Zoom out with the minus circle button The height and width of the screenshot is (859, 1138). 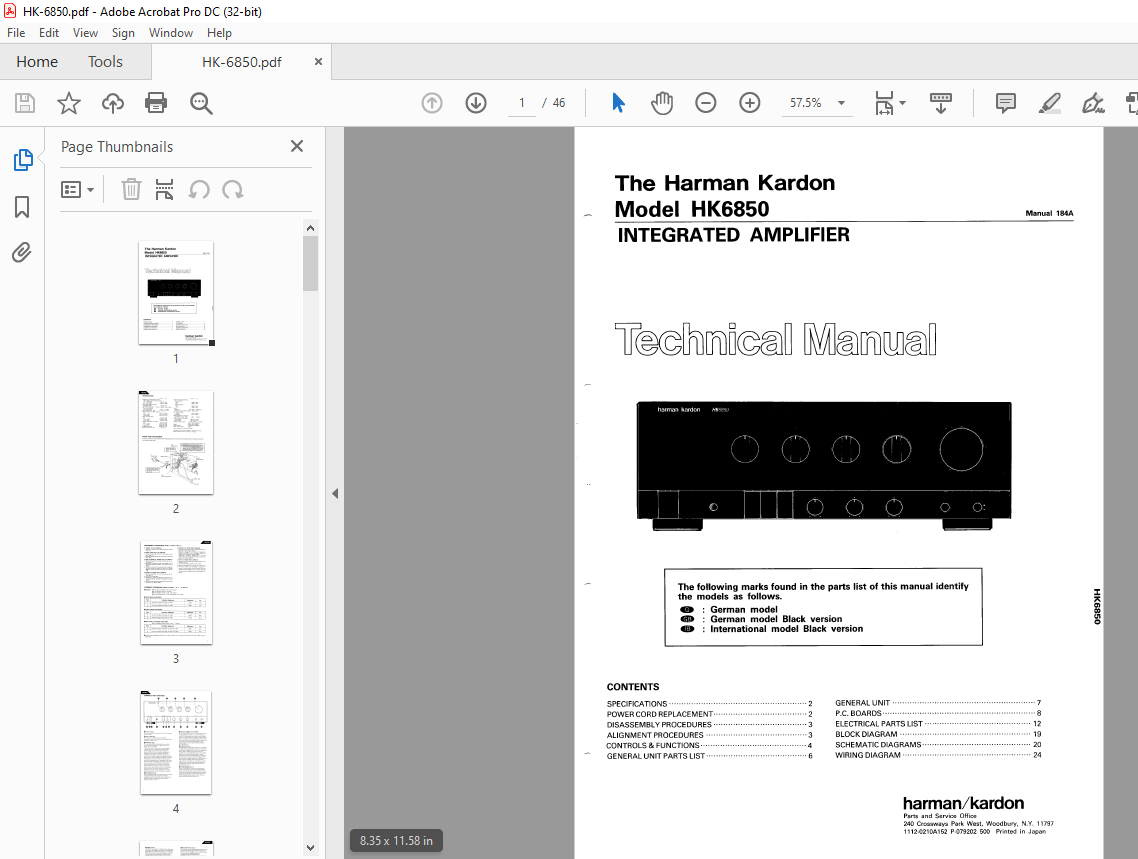[705, 103]
